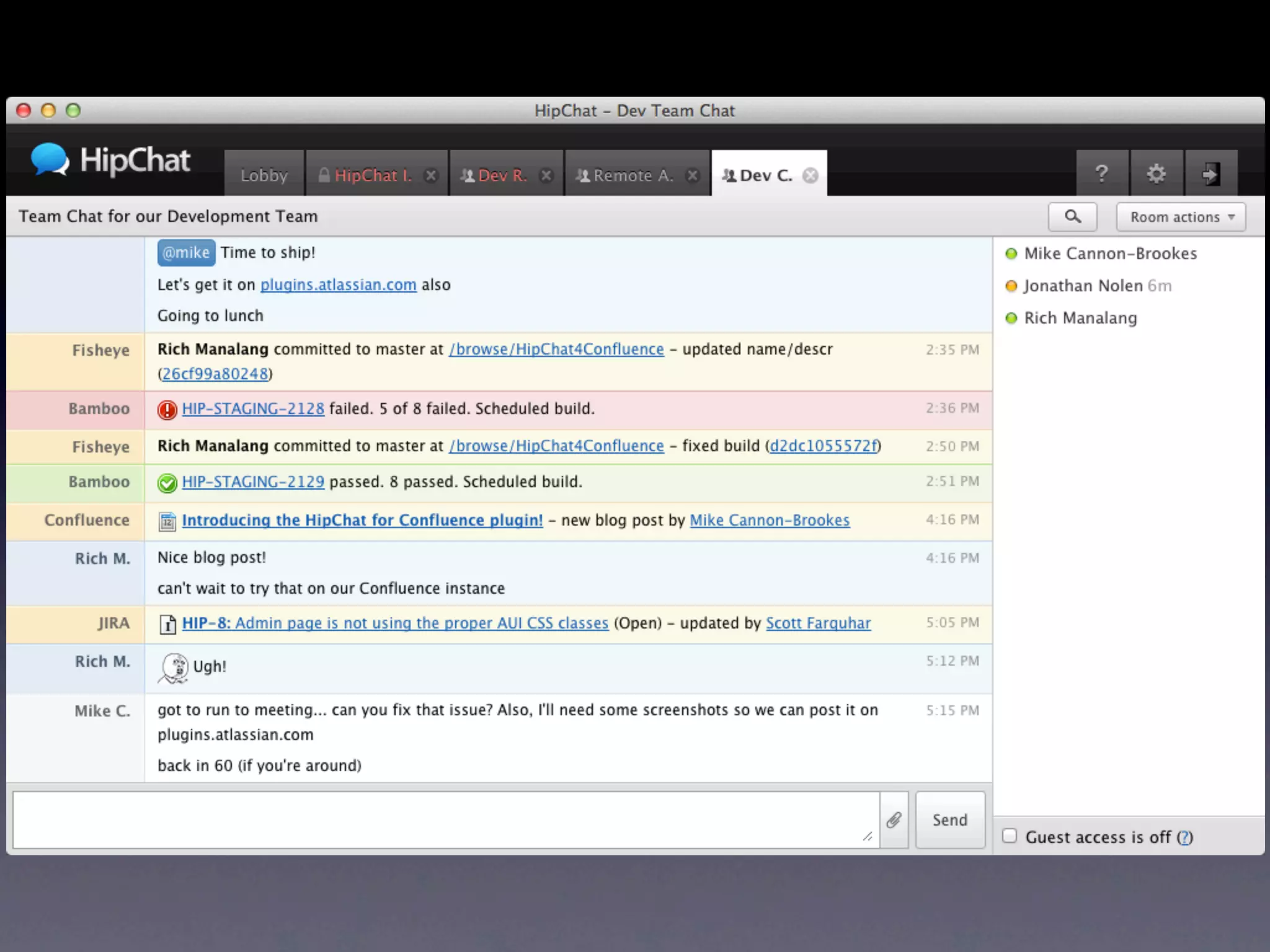Close the Dev C. tab

point(810,175)
